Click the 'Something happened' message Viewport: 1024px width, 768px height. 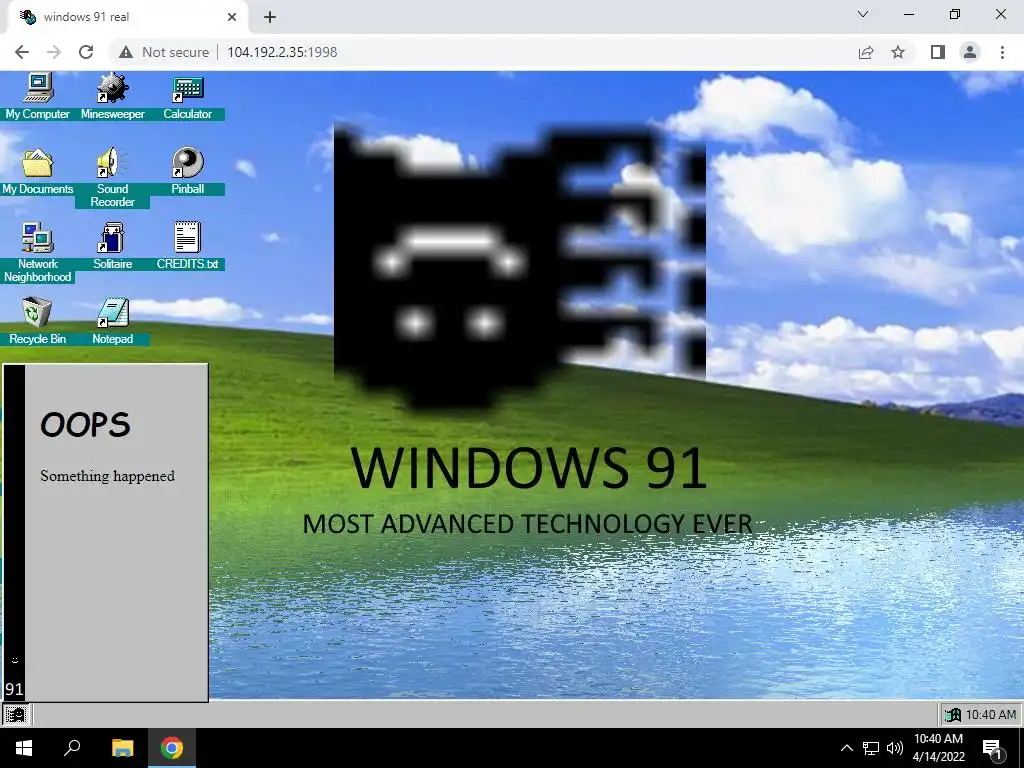click(107, 476)
